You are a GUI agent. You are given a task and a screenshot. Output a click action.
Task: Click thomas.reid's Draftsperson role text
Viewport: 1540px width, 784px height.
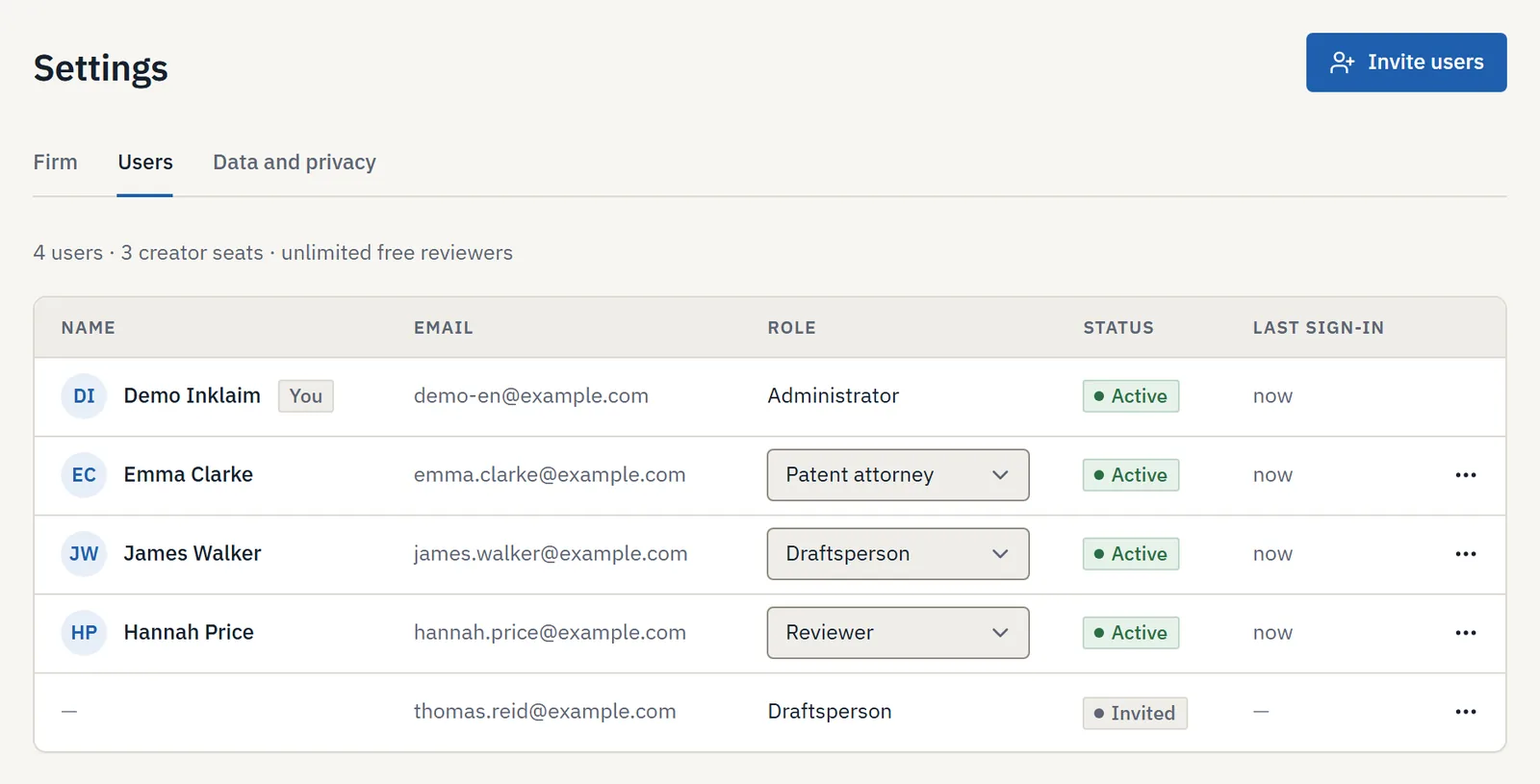[830, 711]
